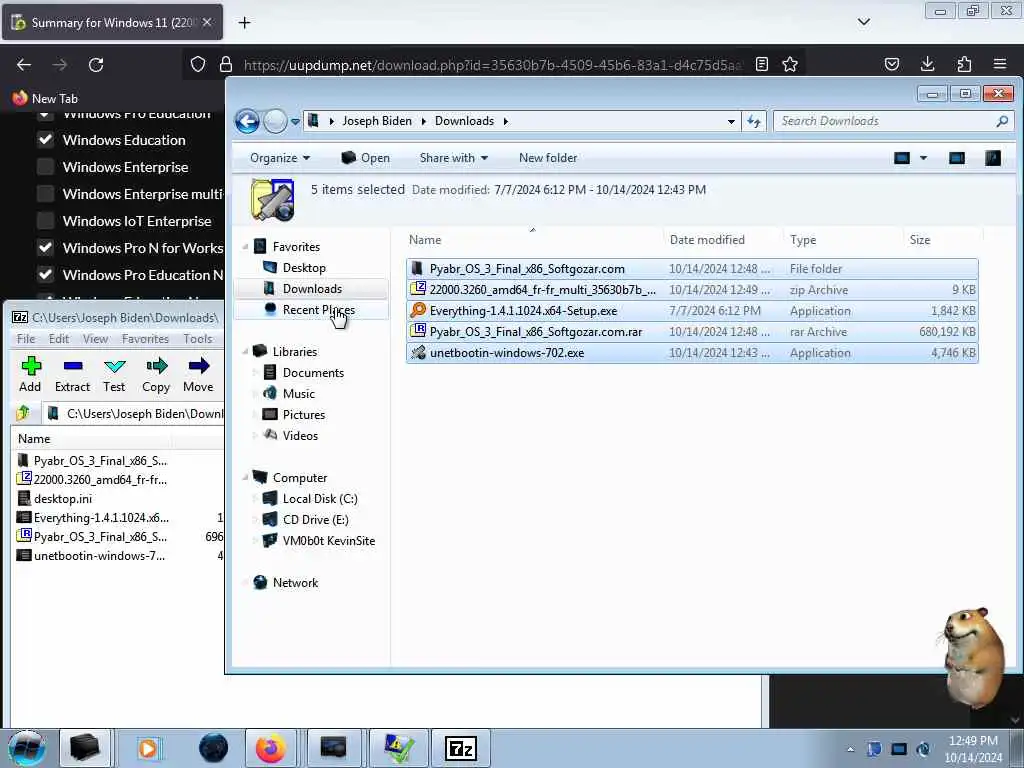Collapse the Favorites group
Viewport: 1024px width, 768px height.
click(x=246, y=247)
